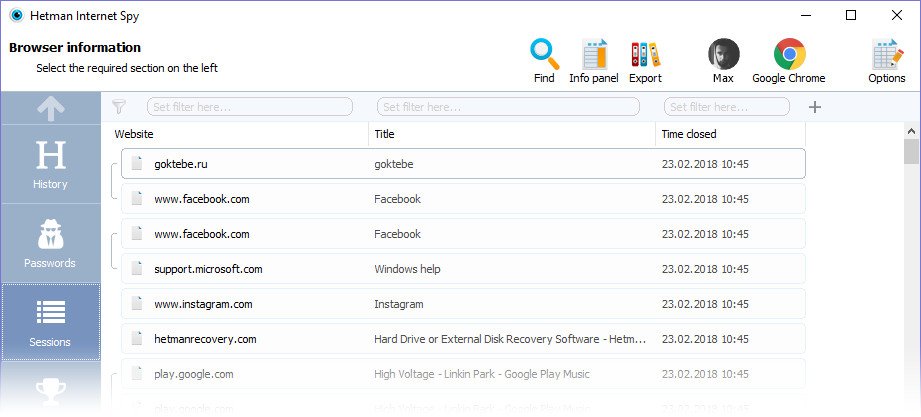Image resolution: width=921 pixels, height=417 pixels.
Task: Sort by the Title column header
Action: pyautogui.click(x=384, y=134)
